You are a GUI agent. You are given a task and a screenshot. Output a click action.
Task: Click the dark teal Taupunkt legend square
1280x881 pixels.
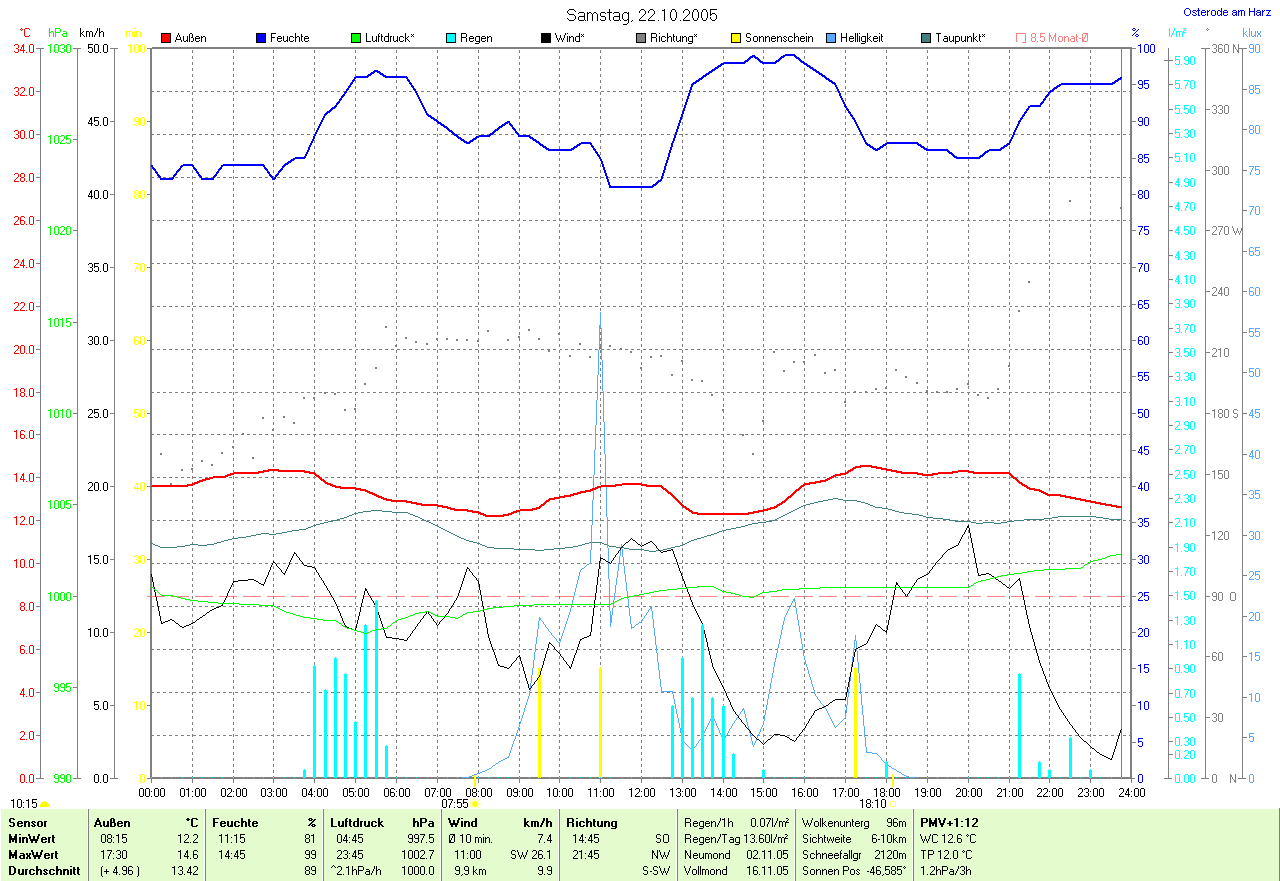[x=926, y=38]
